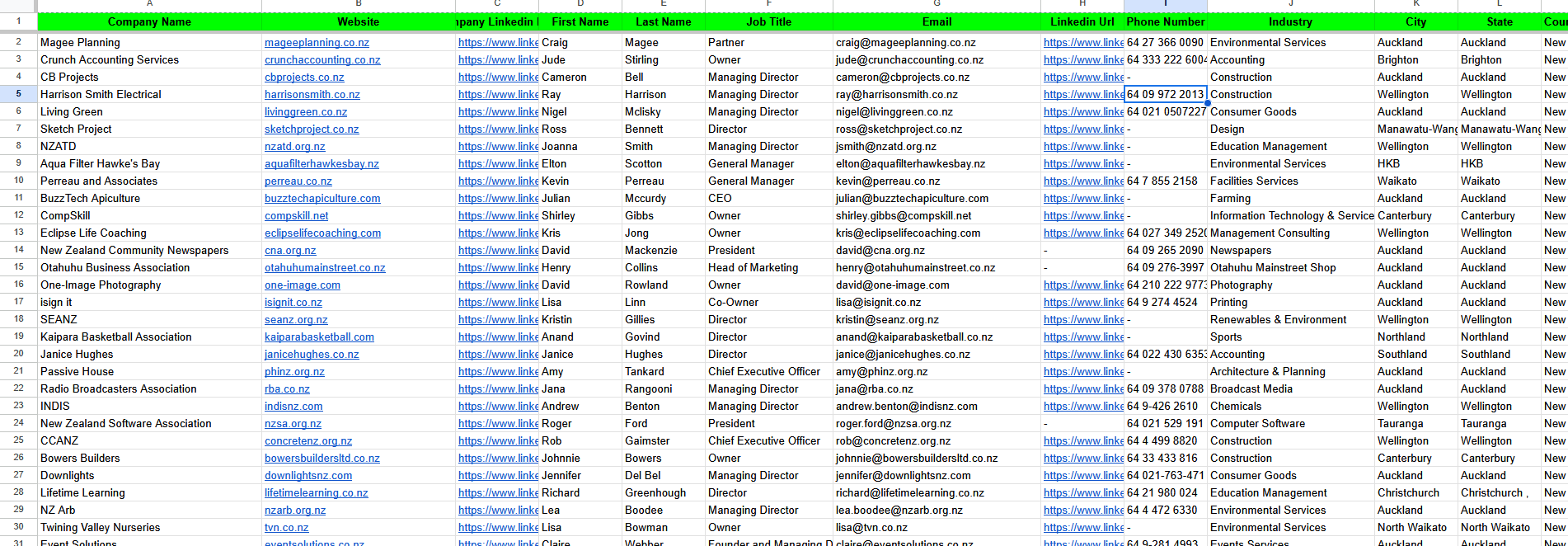The height and width of the screenshot is (546, 1568).
Task: Open the aquafilterhawkesbay.nz link
Action: [x=322, y=164]
